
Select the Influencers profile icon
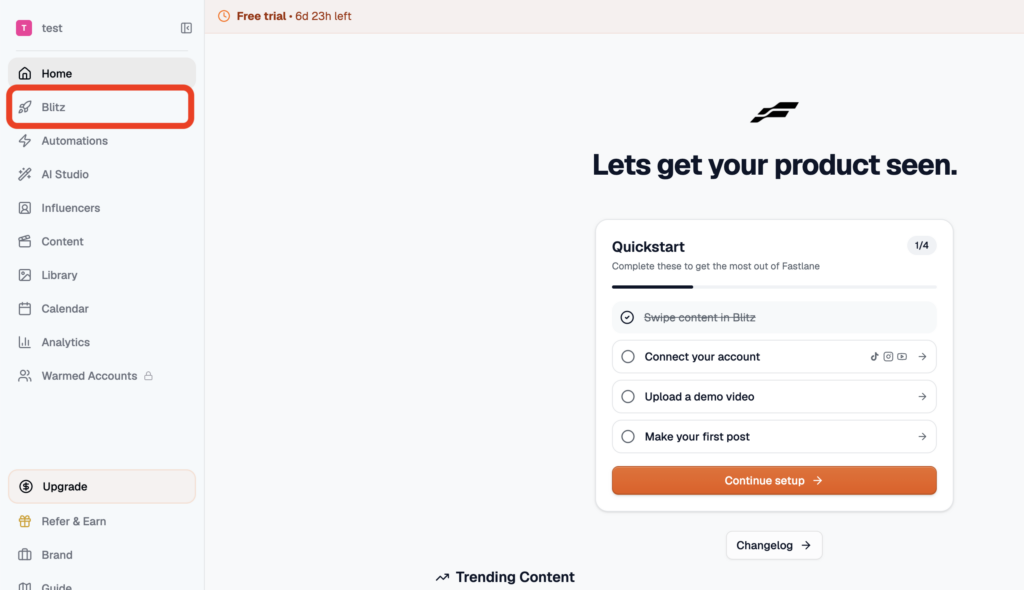pos(25,208)
